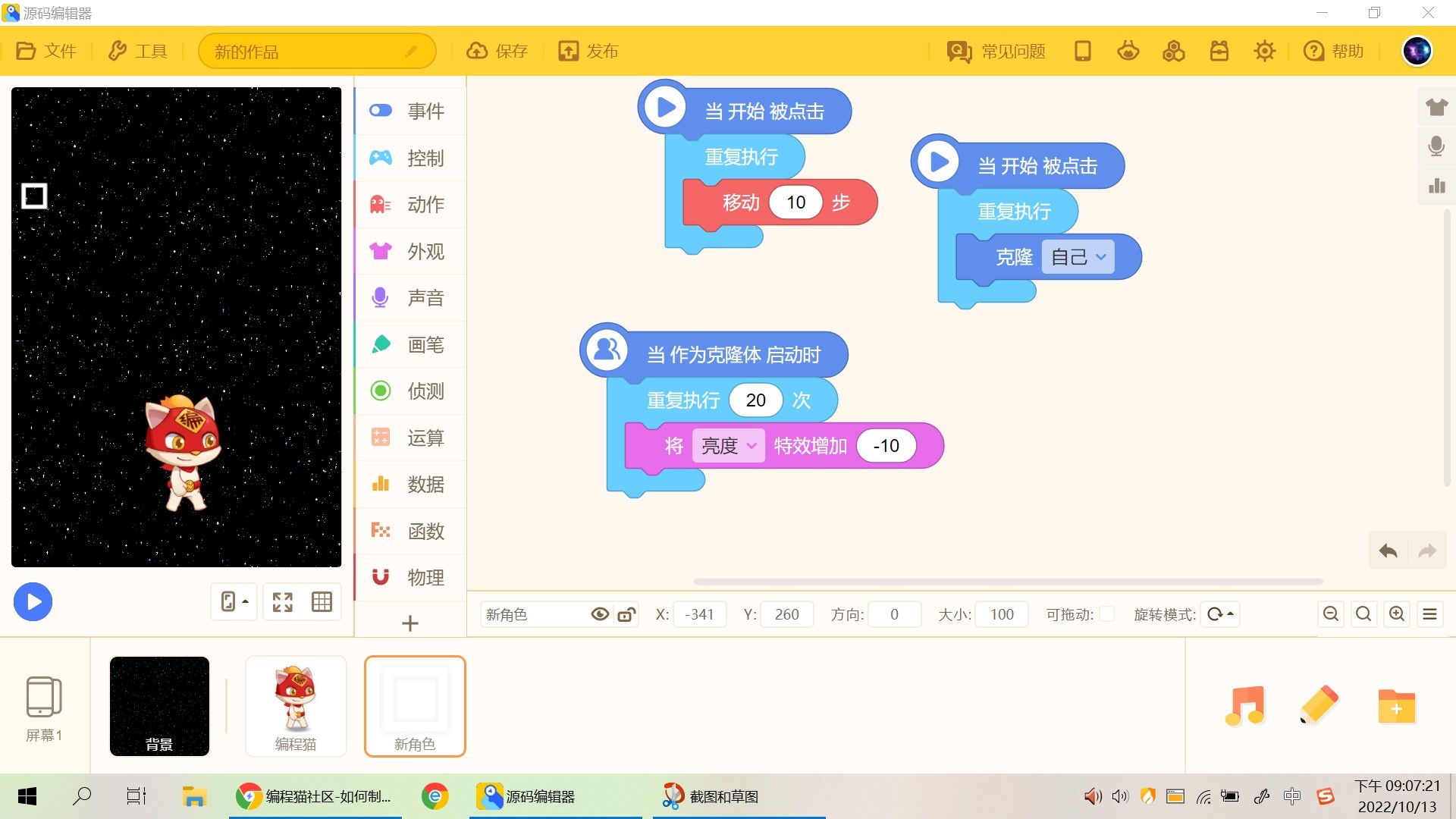Open the 帮助 help menu
This screenshot has height=819, width=1456.
[x=1333, y=51]
